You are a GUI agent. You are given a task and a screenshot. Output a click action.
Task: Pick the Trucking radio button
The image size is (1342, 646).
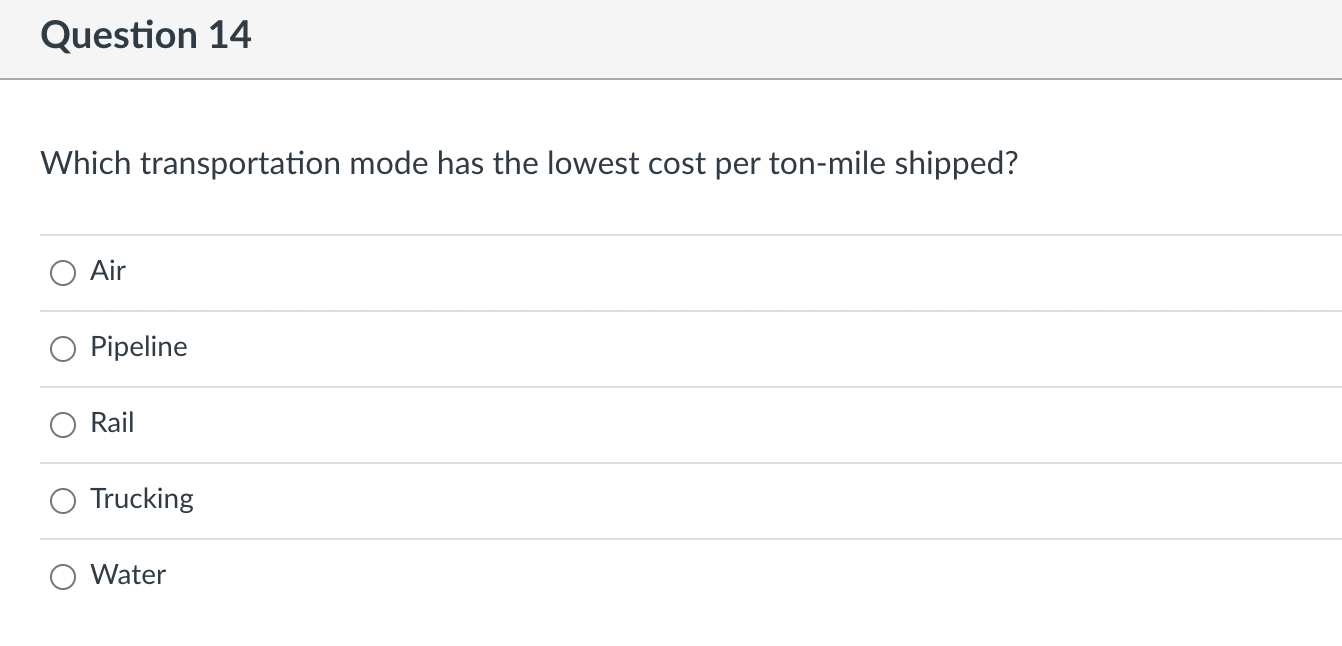(63, 500)
